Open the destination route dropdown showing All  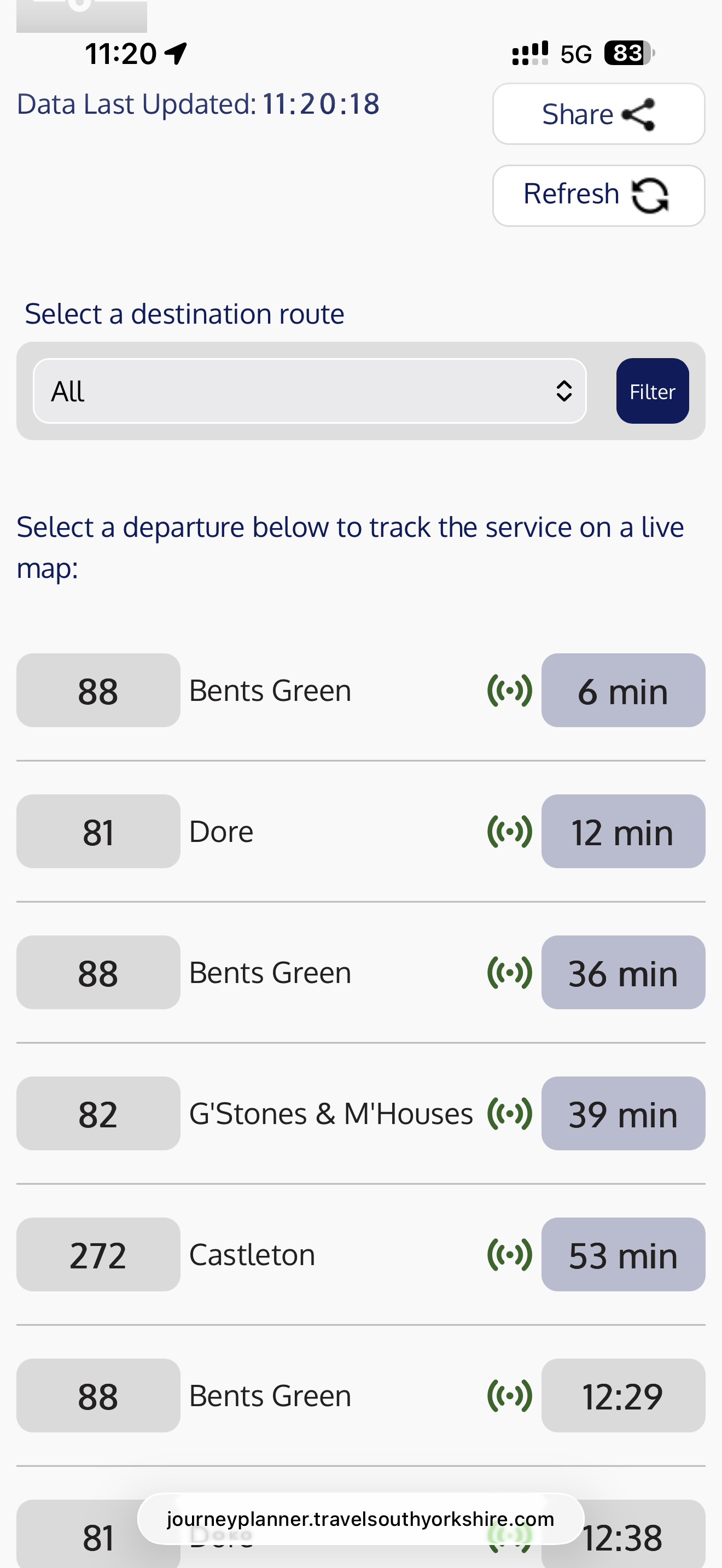tap(308, 391)
